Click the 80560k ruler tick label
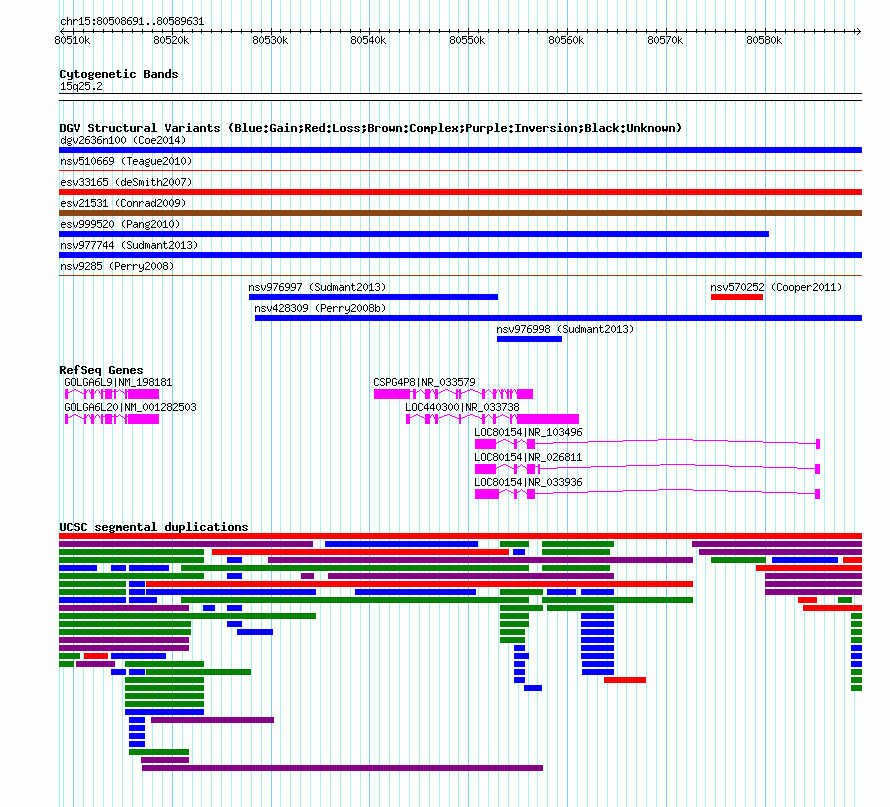The image size is (890, 807). 566,40
